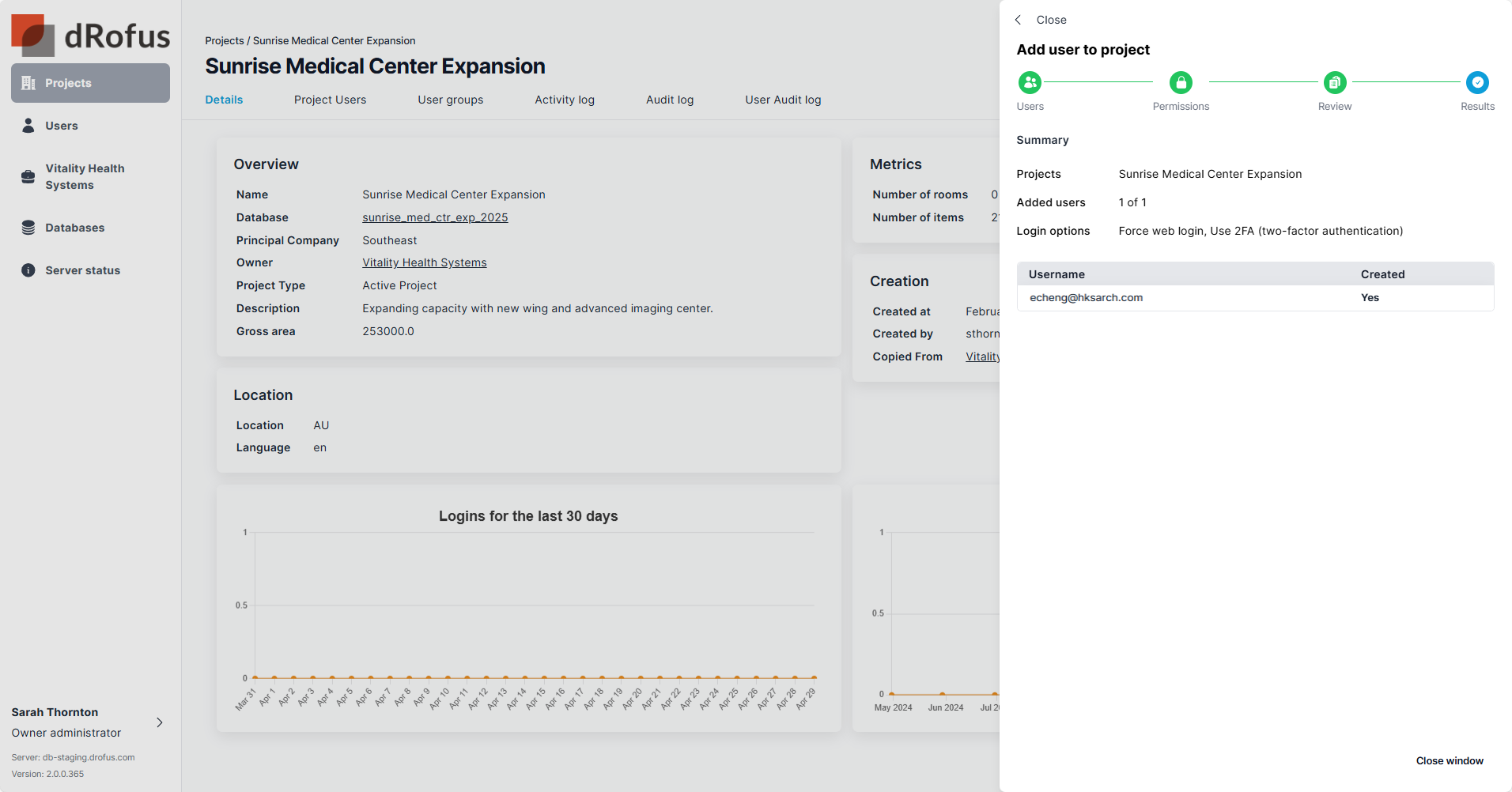Click the Close window button
The width and height of the screenshot is (1512, 792).
1450,761
